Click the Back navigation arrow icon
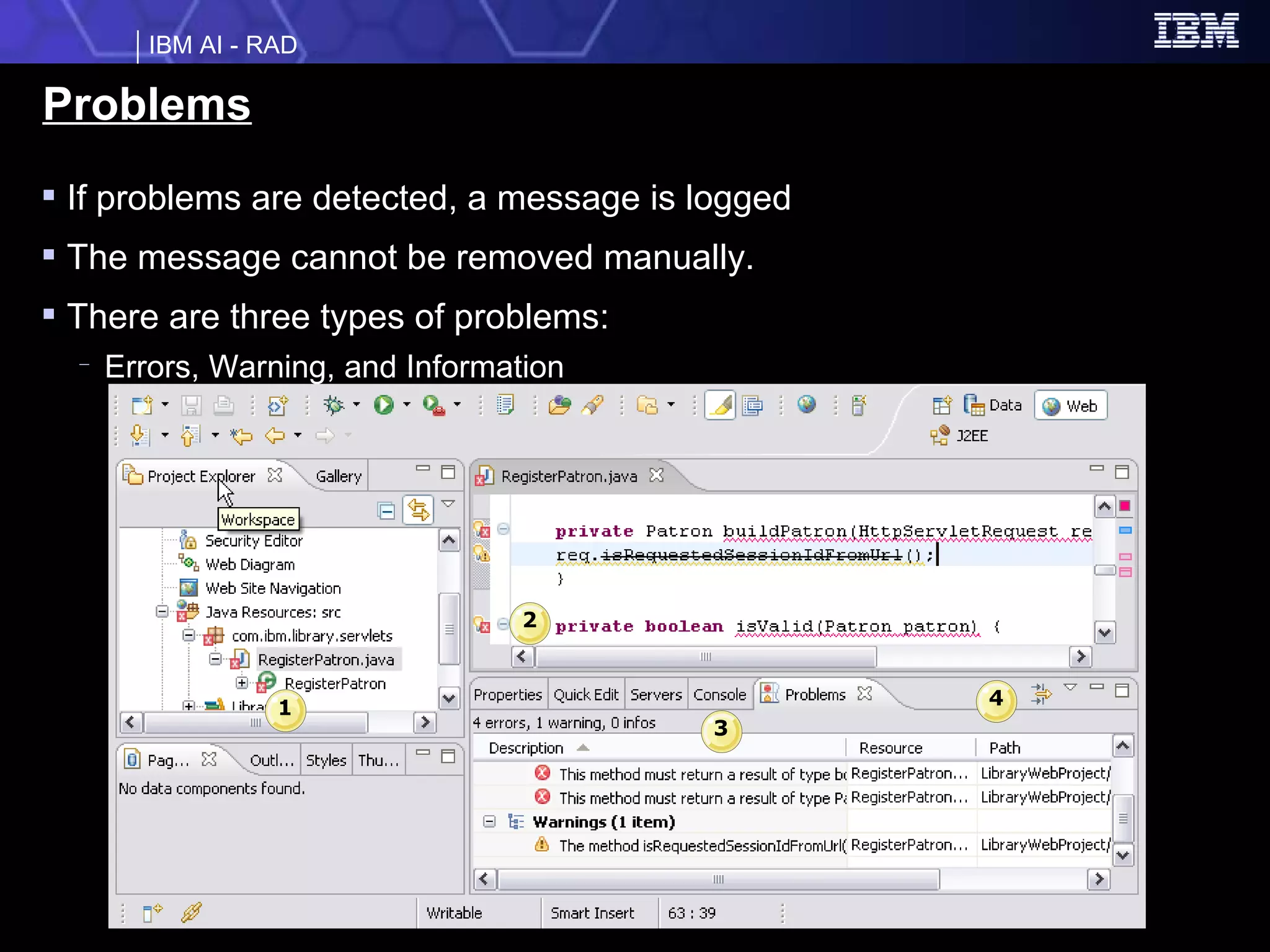 coord(275,436)
